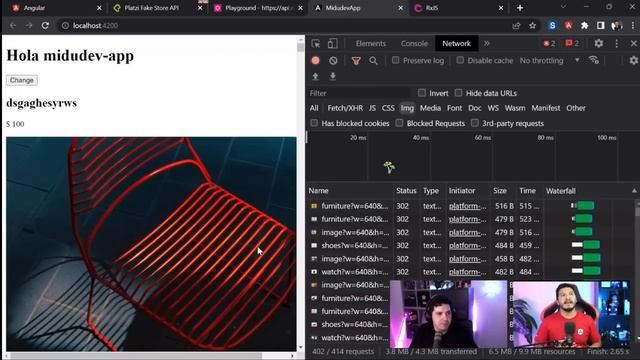Switch to Platzi Fake Store API tab
The width and height of the screenshot is (640, 360).
tap(157, 8)
